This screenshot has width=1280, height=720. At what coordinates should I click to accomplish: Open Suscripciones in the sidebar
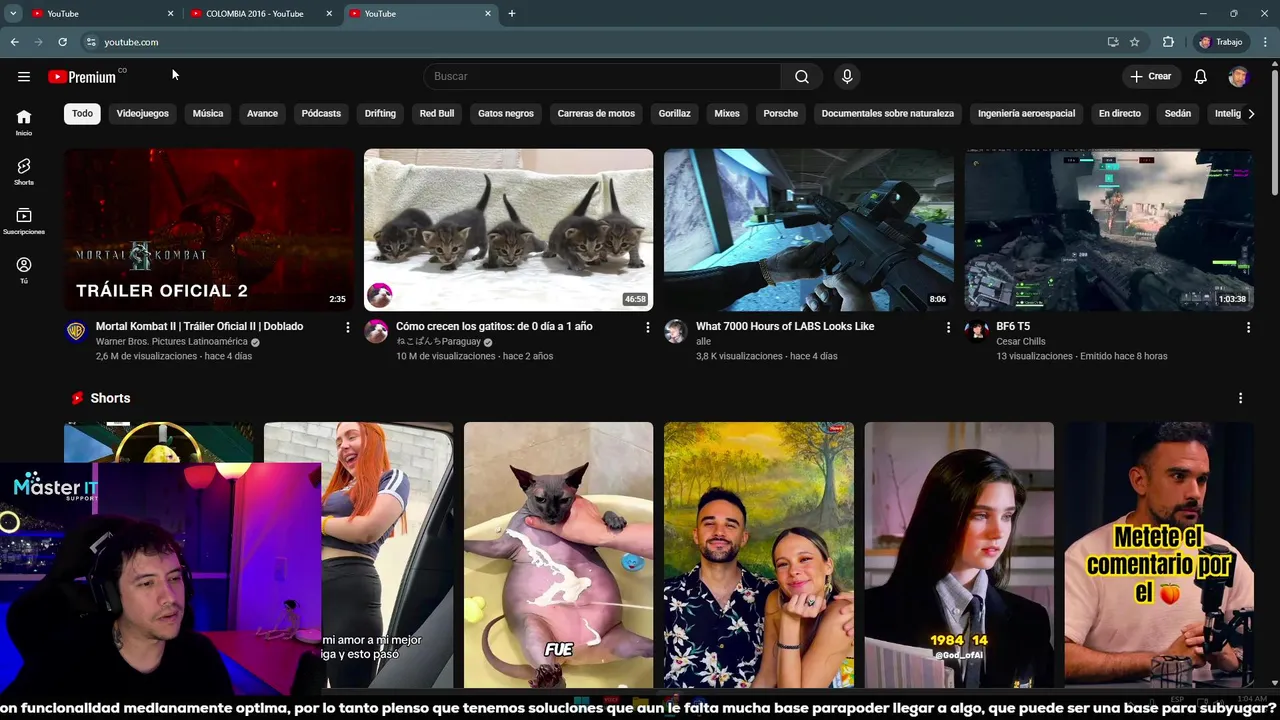tap(24, 221)
